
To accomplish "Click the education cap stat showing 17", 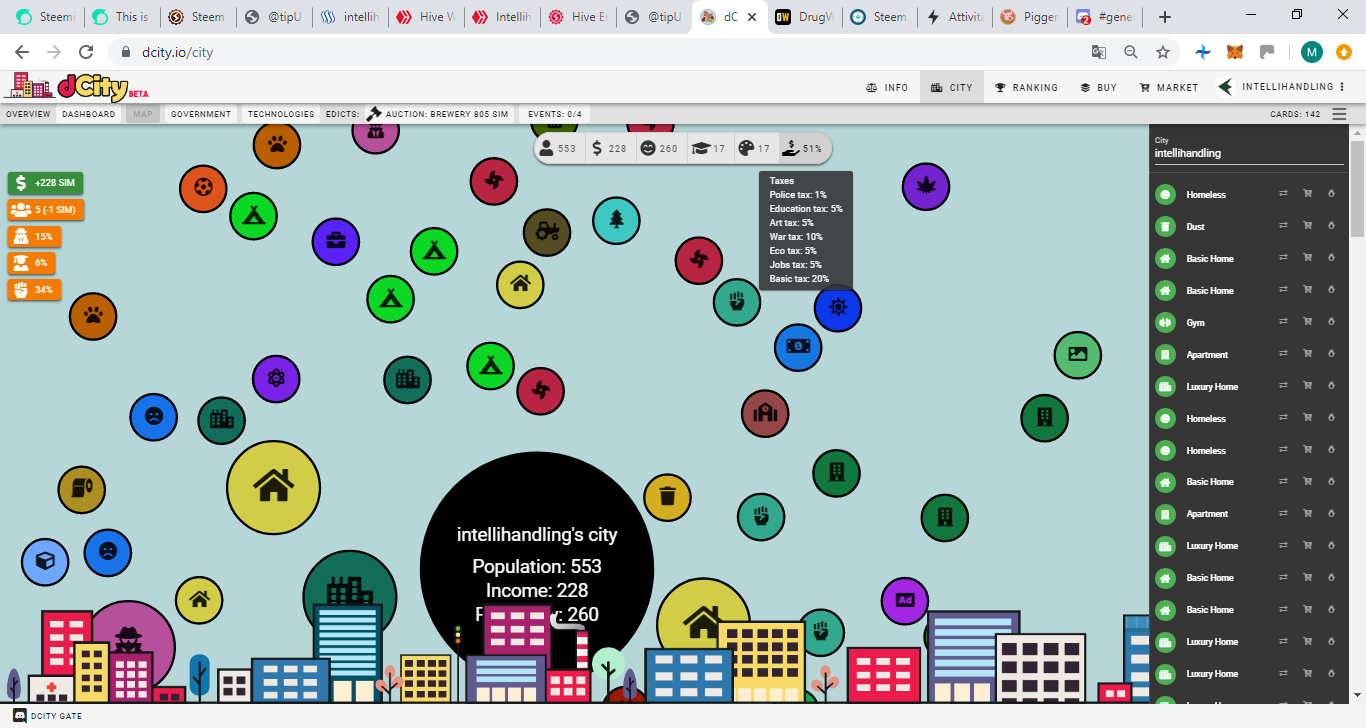I will point(709,149).
